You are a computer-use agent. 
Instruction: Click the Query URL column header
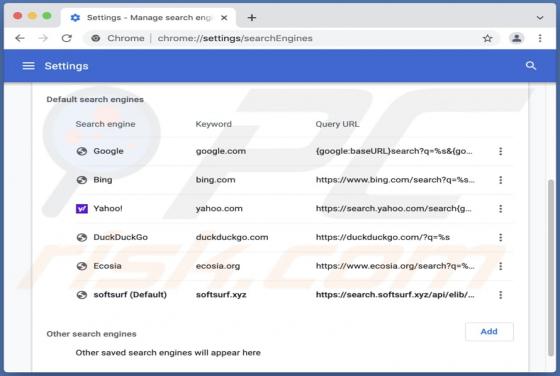point(338,124)
